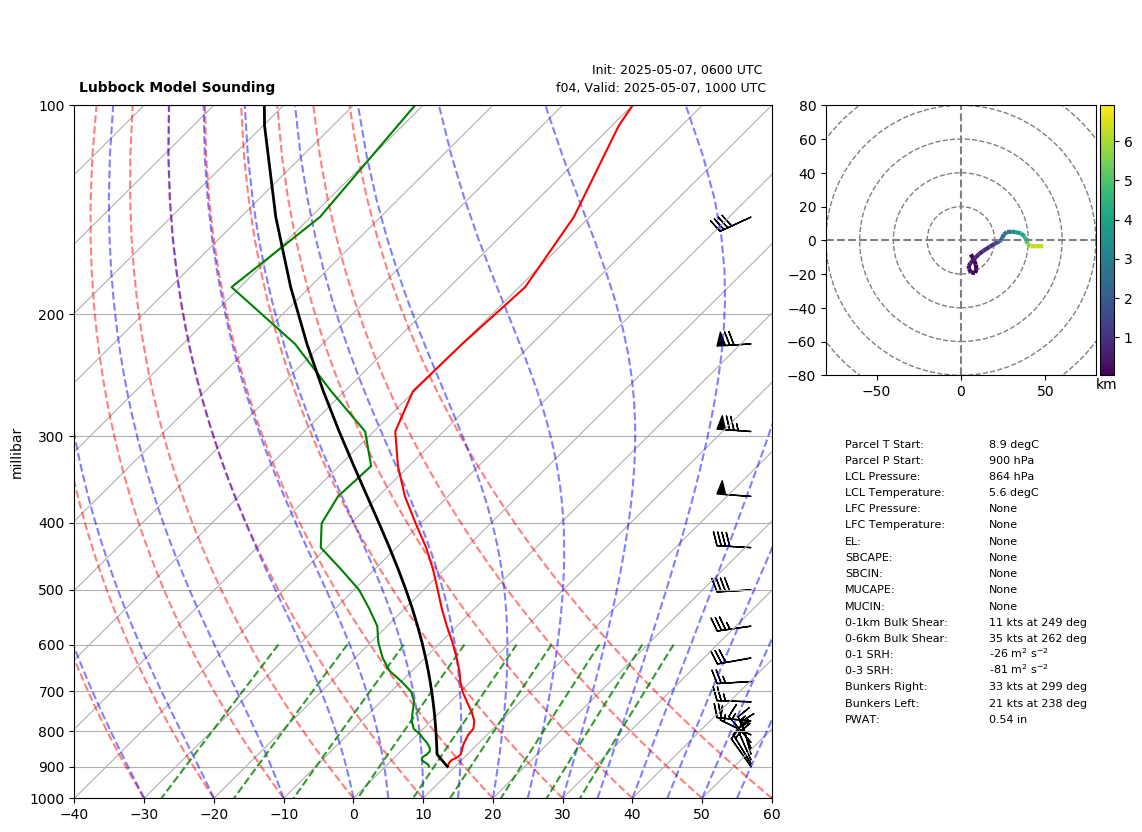Select the "33 kts at 299 deg" value
This screenshot has height=832, width=1142.
[x=1038, y=686]
